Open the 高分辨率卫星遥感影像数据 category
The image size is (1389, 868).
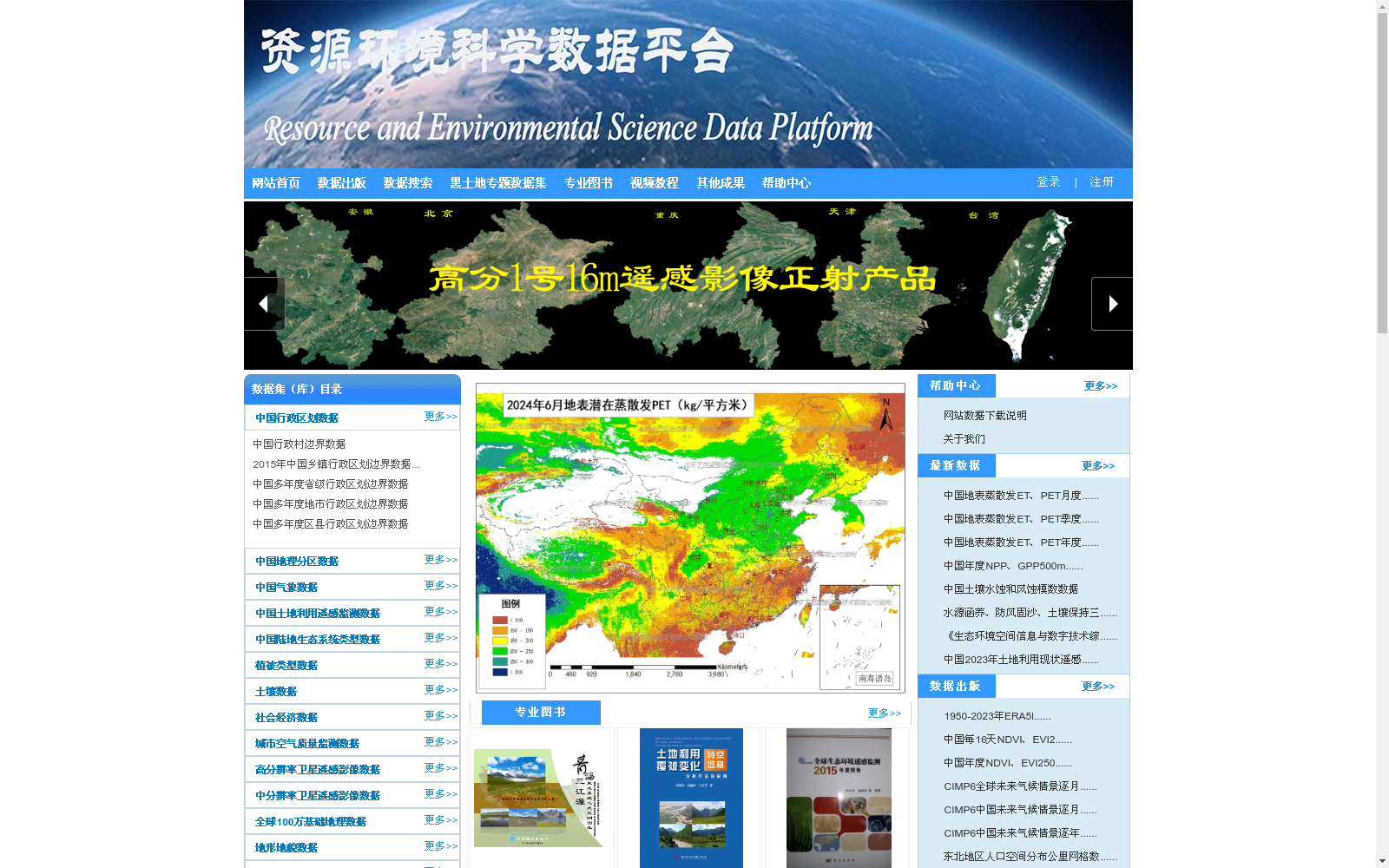(x=318, y=770)
